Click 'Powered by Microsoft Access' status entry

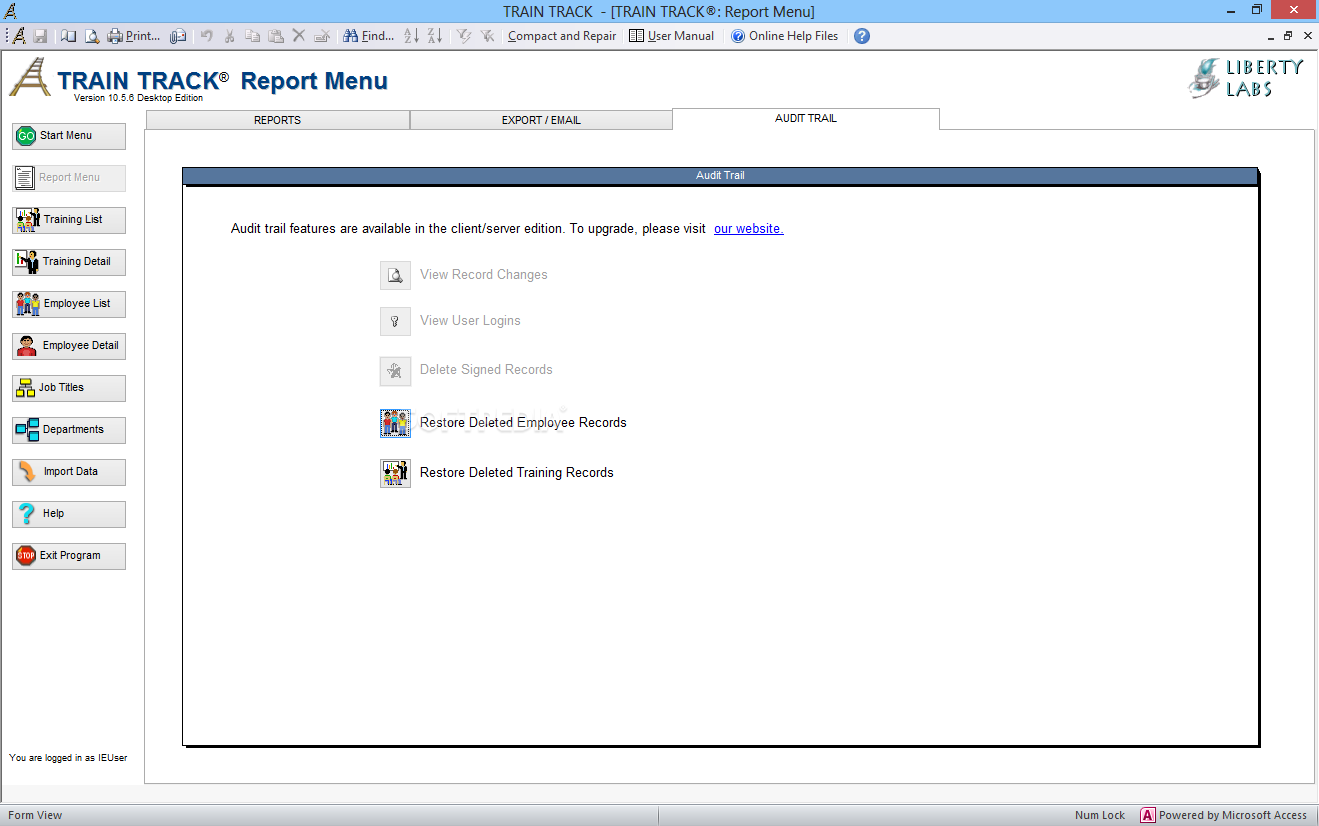tap(1224, 815)
